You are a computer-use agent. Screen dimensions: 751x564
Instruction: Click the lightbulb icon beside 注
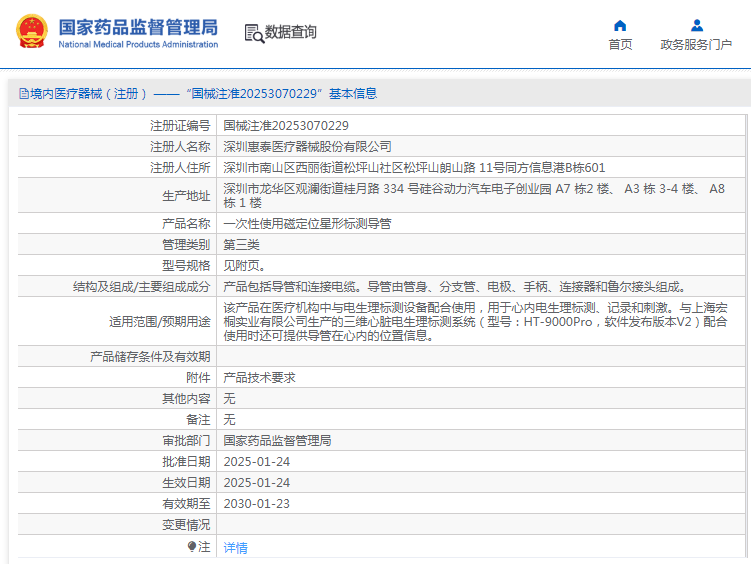click(192, 546)
